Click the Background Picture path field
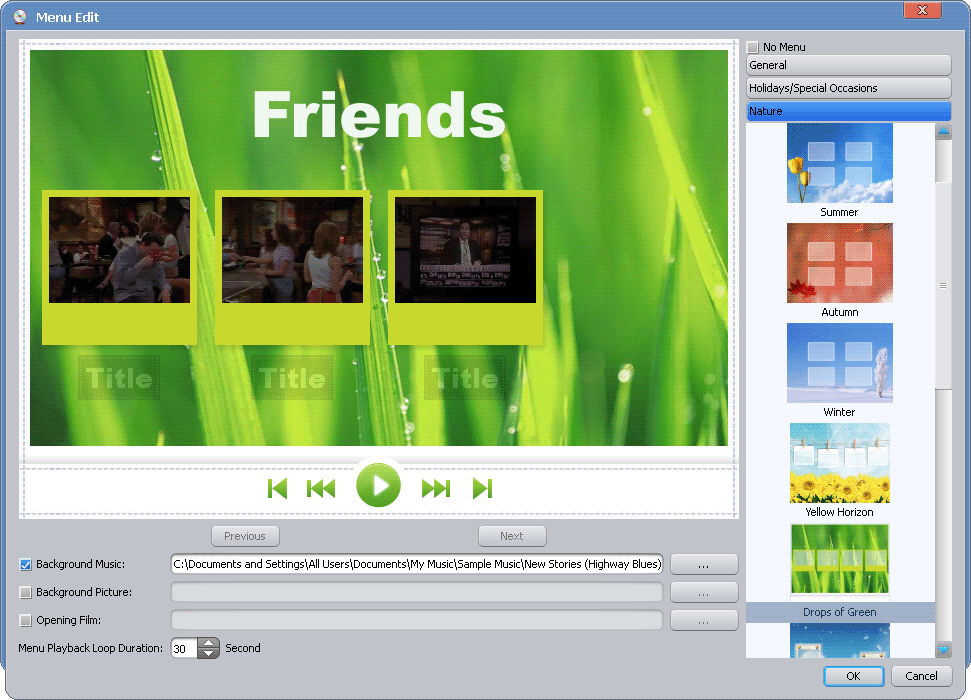Viewport: 971px width, 700px height. 417,592
